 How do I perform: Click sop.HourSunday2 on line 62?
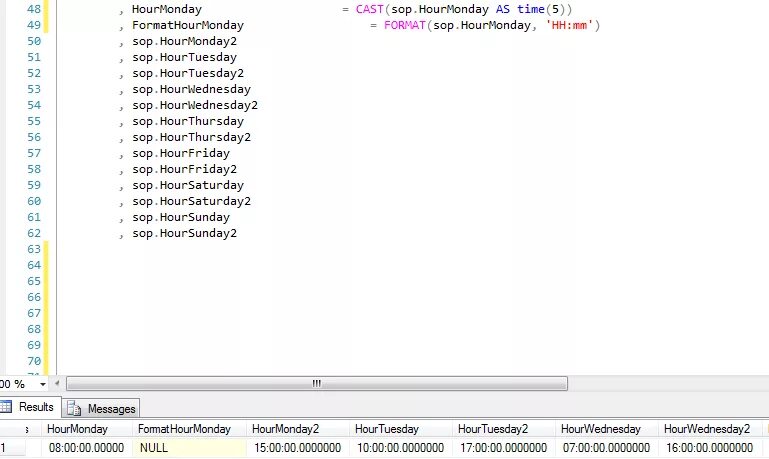[184, 233]
